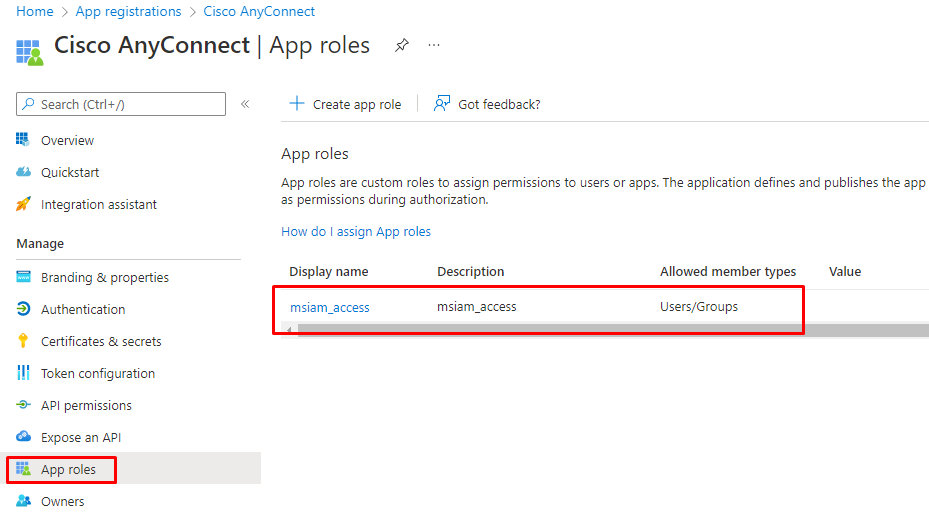Open the Got feedback? option
The width and height of the screenshot is (929, 516).
pos(487,104)
